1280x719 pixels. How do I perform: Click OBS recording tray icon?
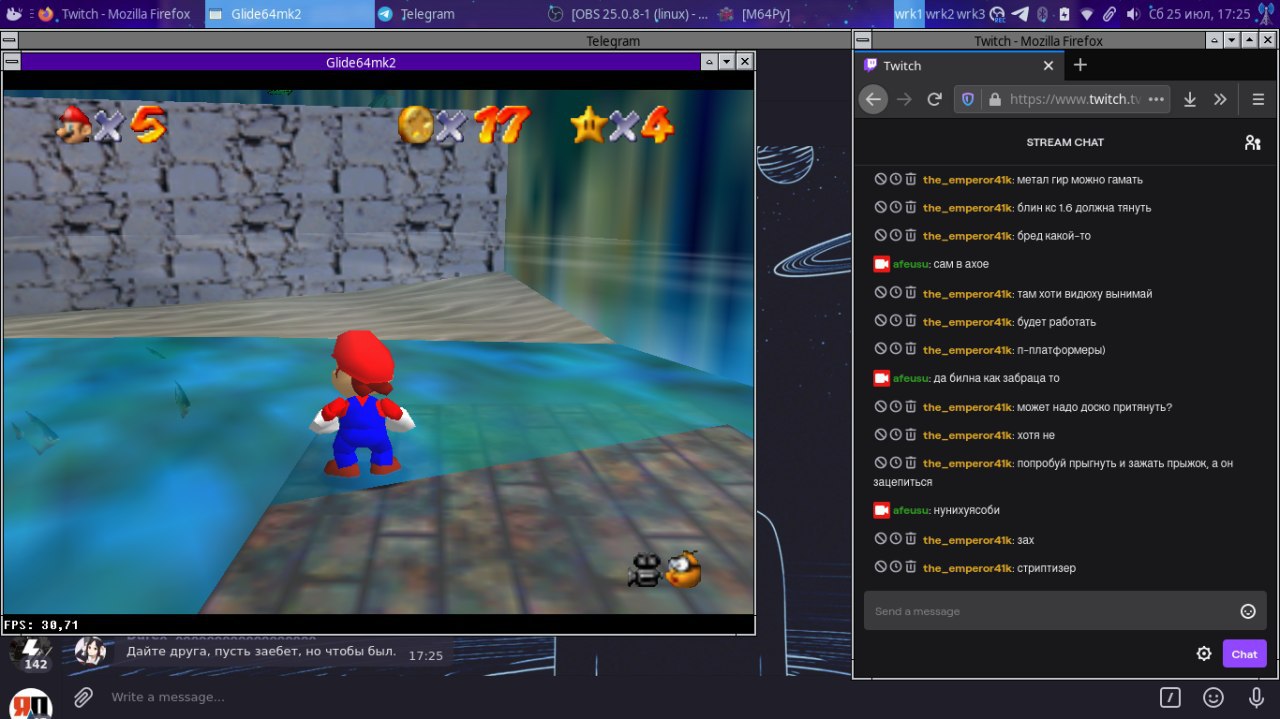[998, 14]
